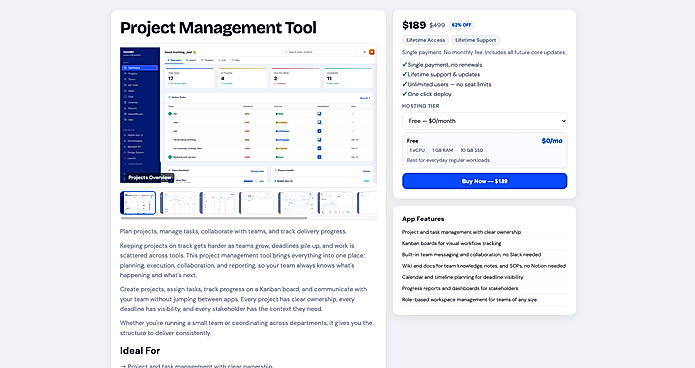Click the HOSTING TIER label
695x368 pixels.
pyautogui.click(x=421, y=106)
